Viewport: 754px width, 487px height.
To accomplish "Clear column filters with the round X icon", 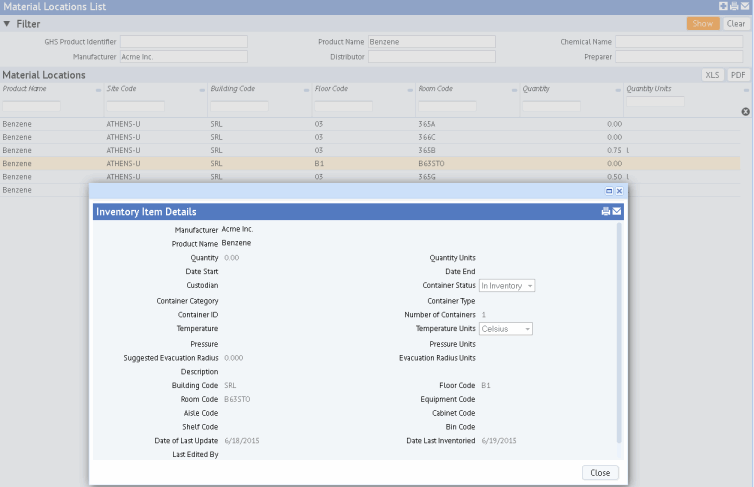I will point(745,111).
